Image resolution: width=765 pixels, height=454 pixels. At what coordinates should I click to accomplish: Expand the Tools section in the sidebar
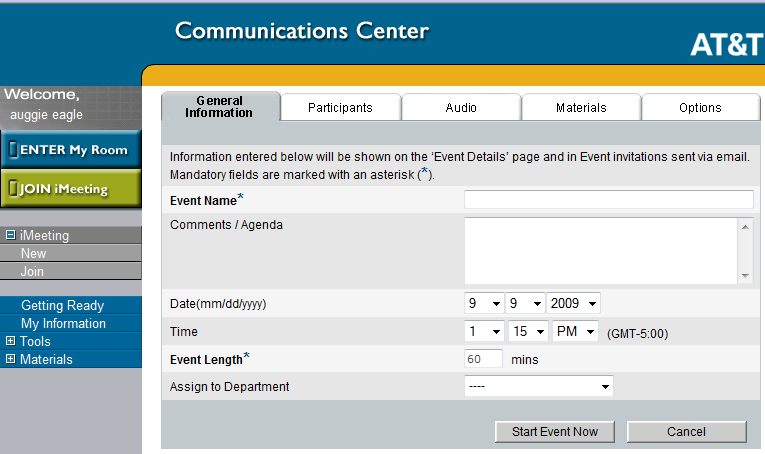[10, 341]
